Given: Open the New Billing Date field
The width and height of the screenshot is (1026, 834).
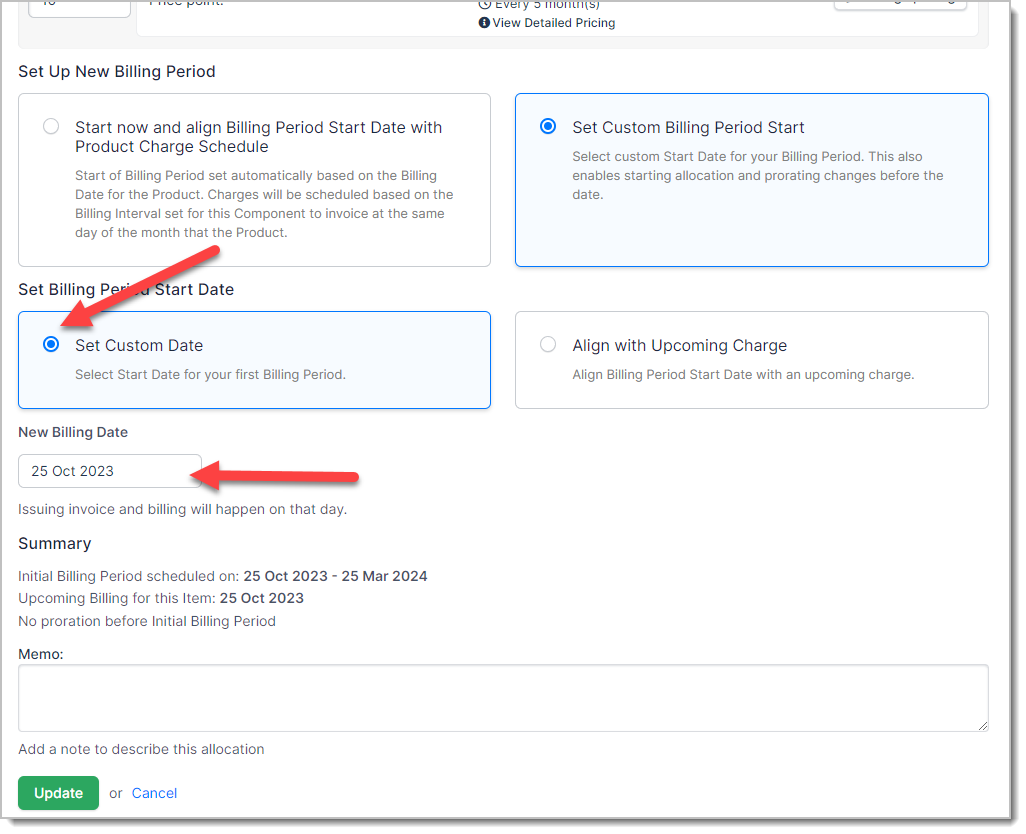Looking at the screenshot, I should (110, 471).
